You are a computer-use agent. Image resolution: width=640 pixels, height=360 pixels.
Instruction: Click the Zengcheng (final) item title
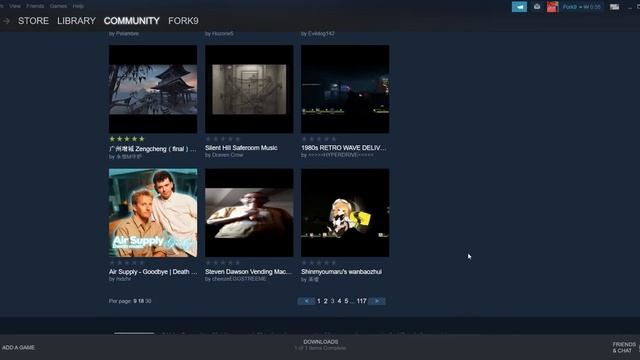pos(153,149)
